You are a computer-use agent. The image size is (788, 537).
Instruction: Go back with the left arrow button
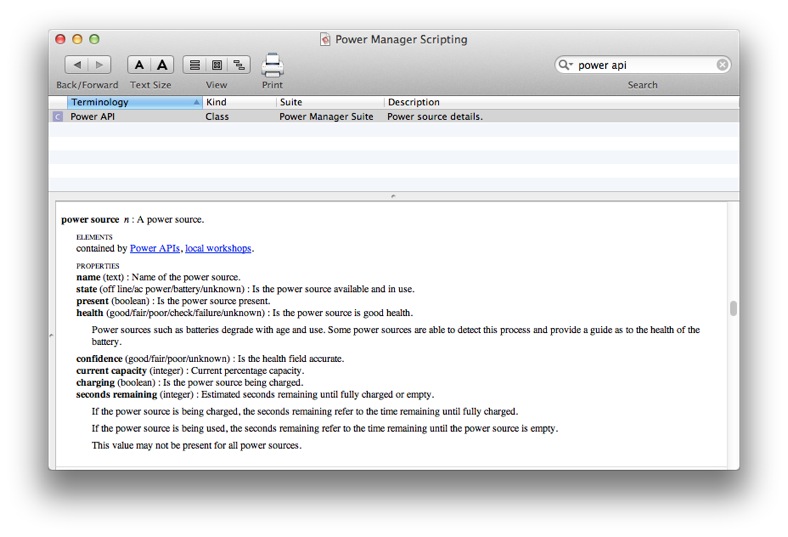coord(77,65)
